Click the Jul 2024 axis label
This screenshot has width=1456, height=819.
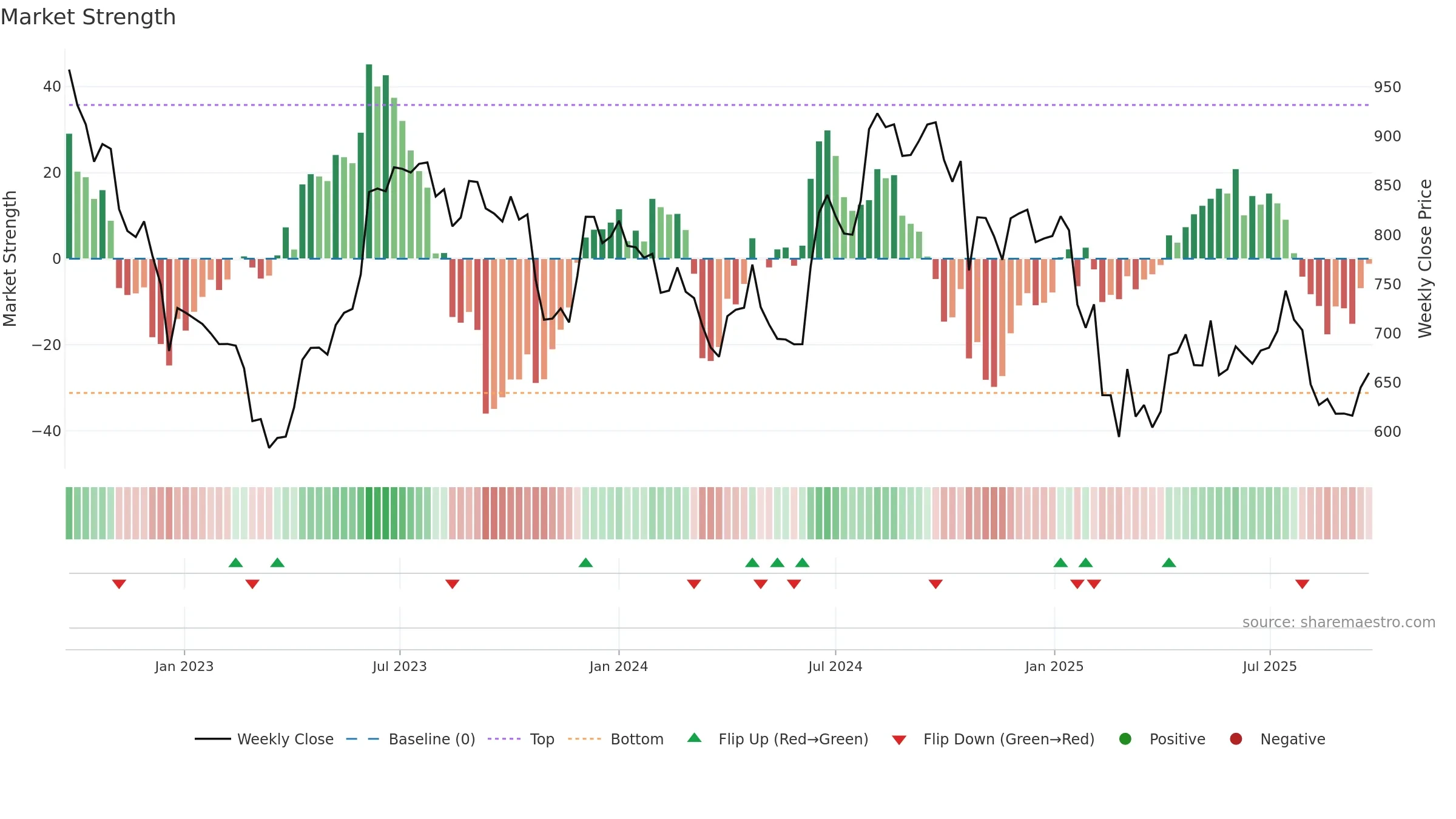[835, 666]
